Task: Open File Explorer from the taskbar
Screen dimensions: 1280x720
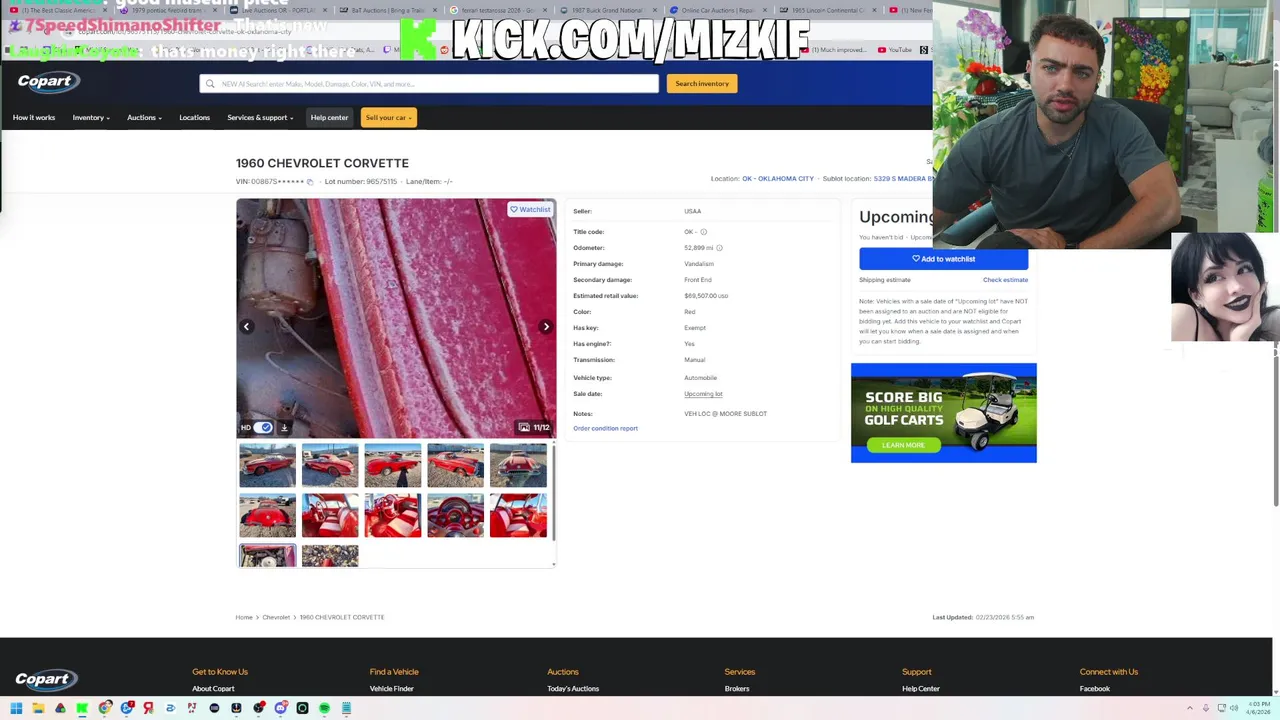Action: coord(38,708)
